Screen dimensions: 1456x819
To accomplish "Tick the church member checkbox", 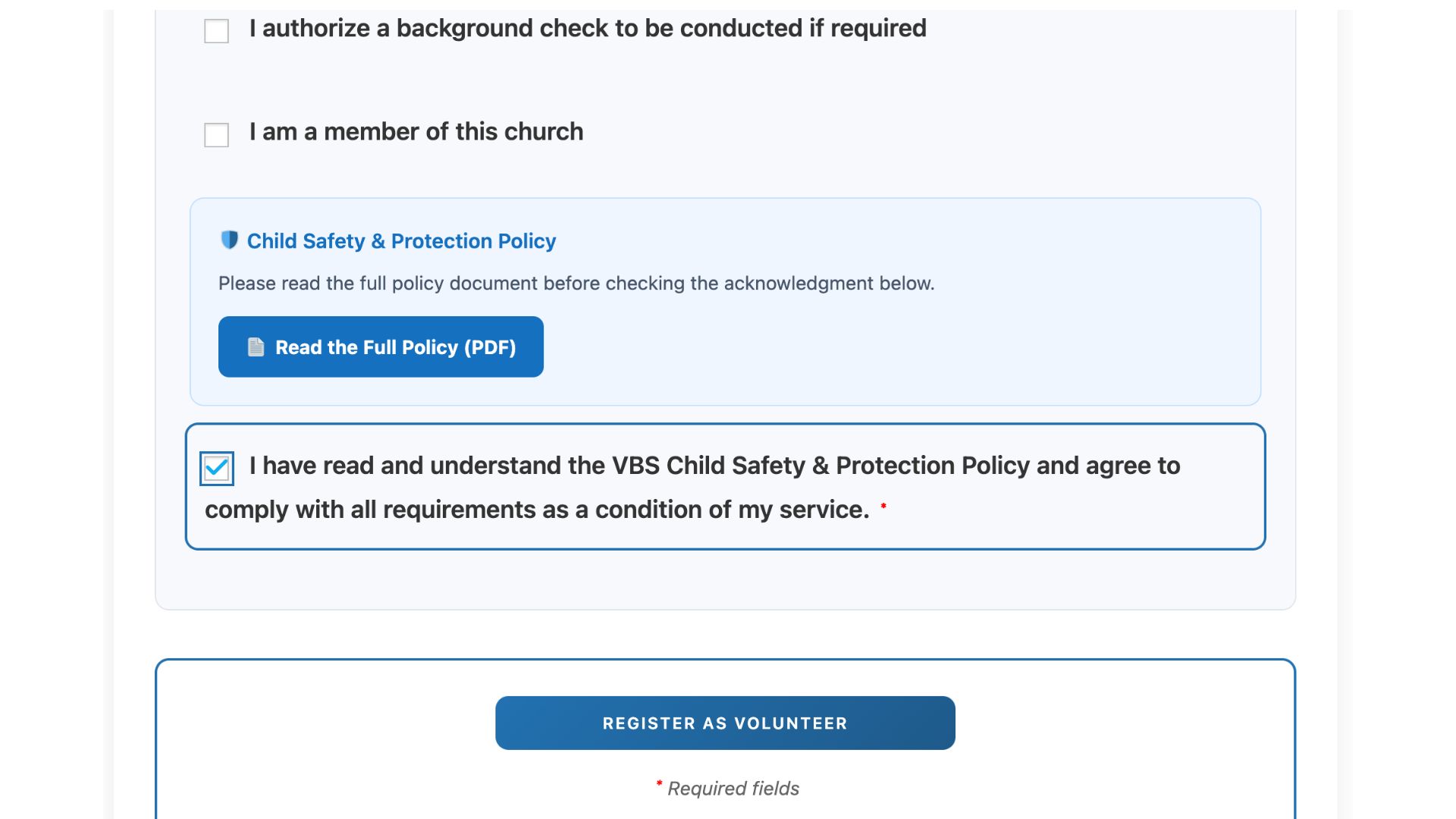I will click(217, 135).
